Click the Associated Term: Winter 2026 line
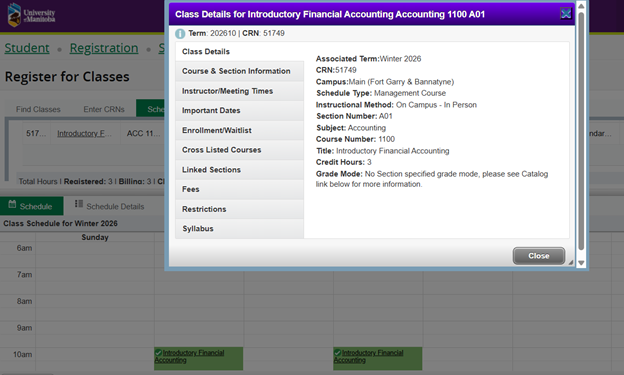624x375 pixels. tap(369, 59)
